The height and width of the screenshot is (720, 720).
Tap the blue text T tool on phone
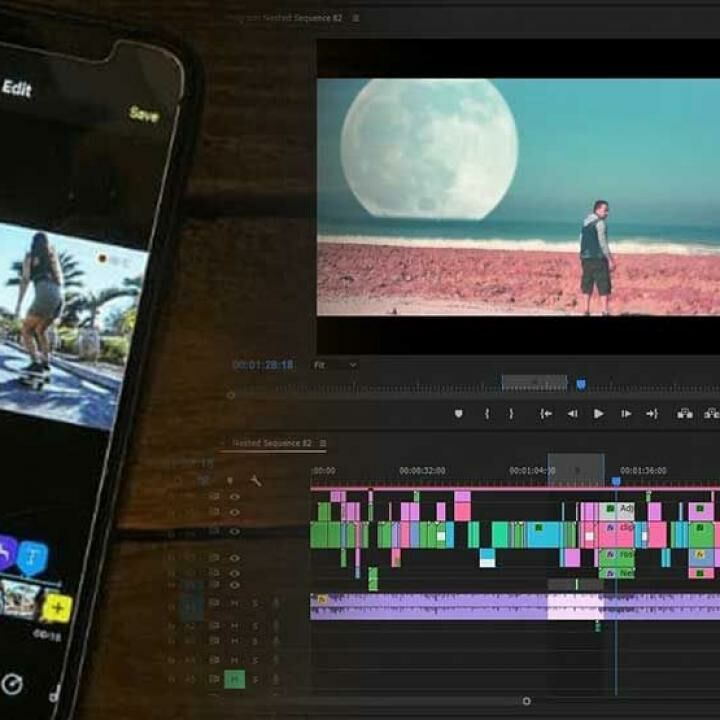tap(32, 557)
